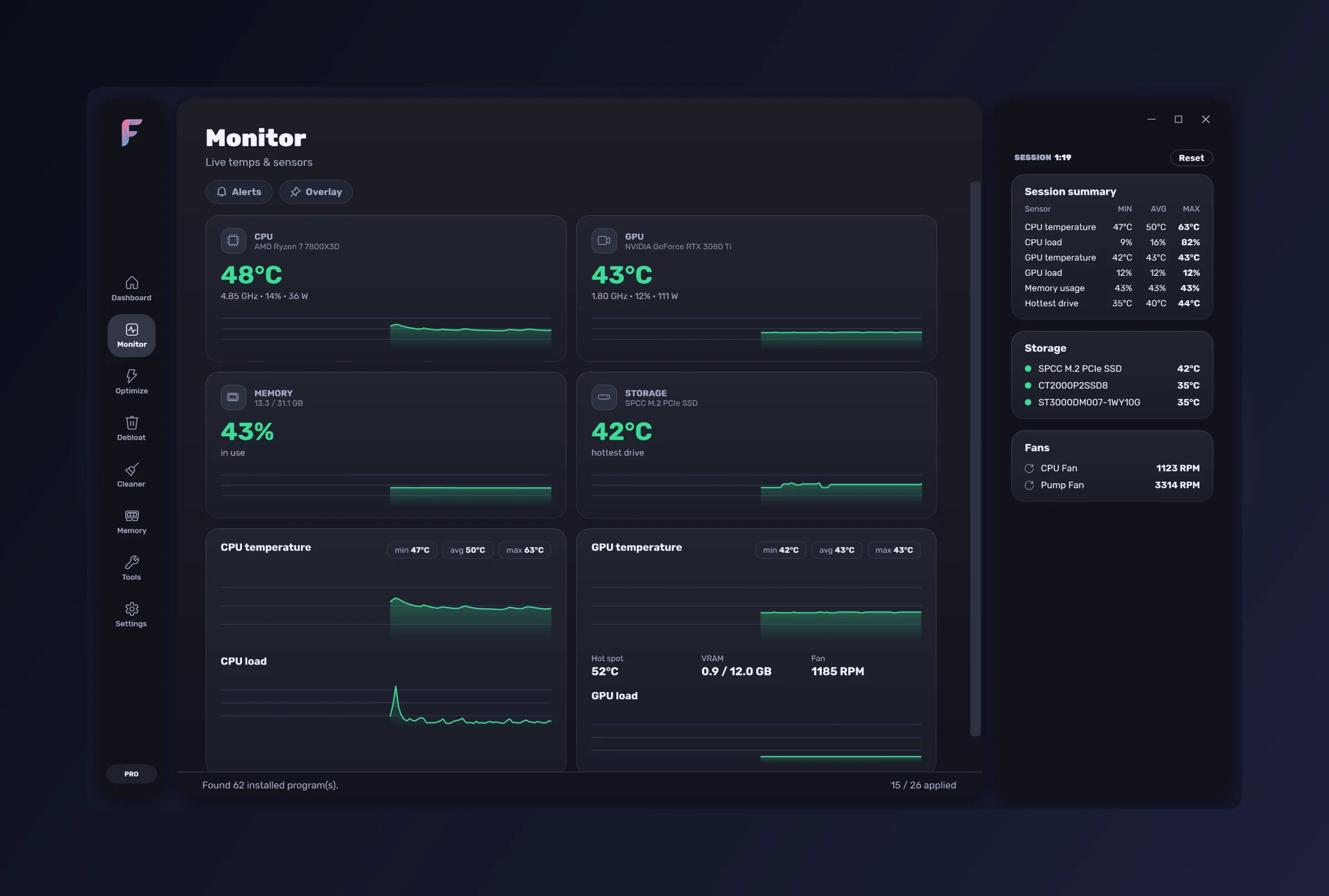Image resolution: width=1329 pixels, height=896 pixels.
Task: Click the CPU Fan spinner icon
Action: pos(1029,468)
